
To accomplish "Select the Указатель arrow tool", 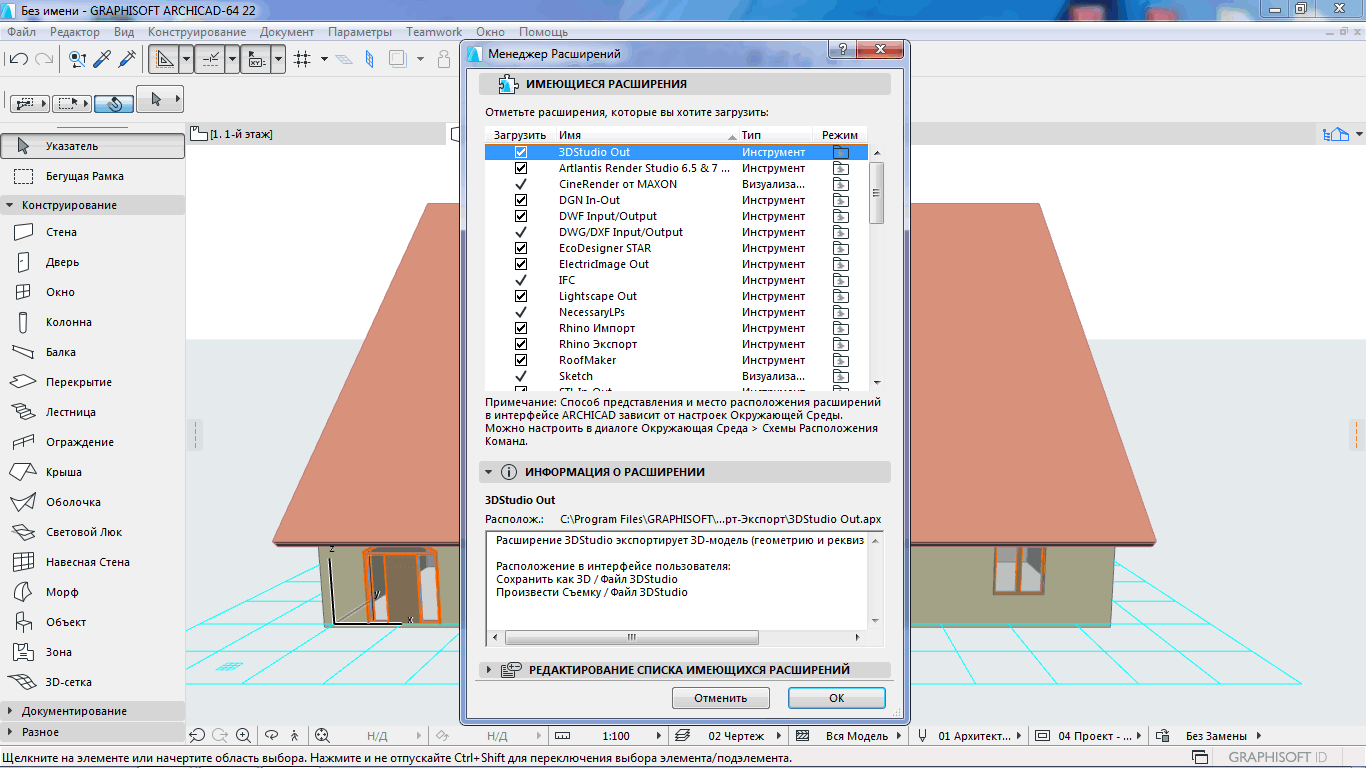I will point(92,146).
